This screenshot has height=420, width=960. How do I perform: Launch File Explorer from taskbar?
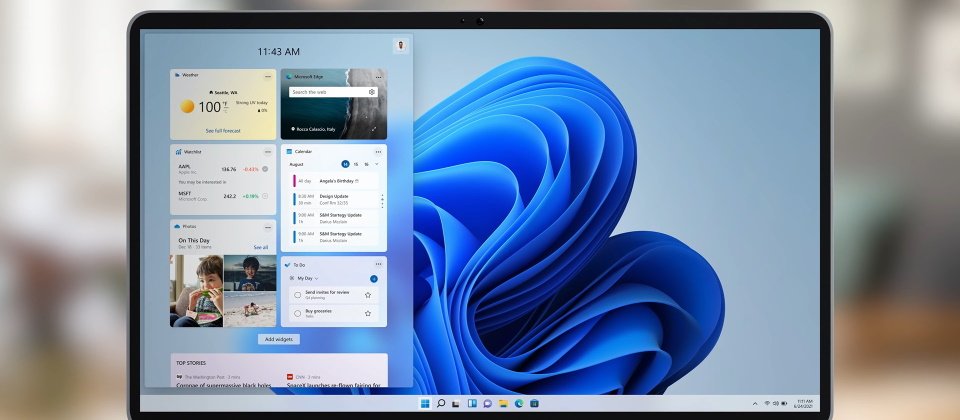point(503,403)
